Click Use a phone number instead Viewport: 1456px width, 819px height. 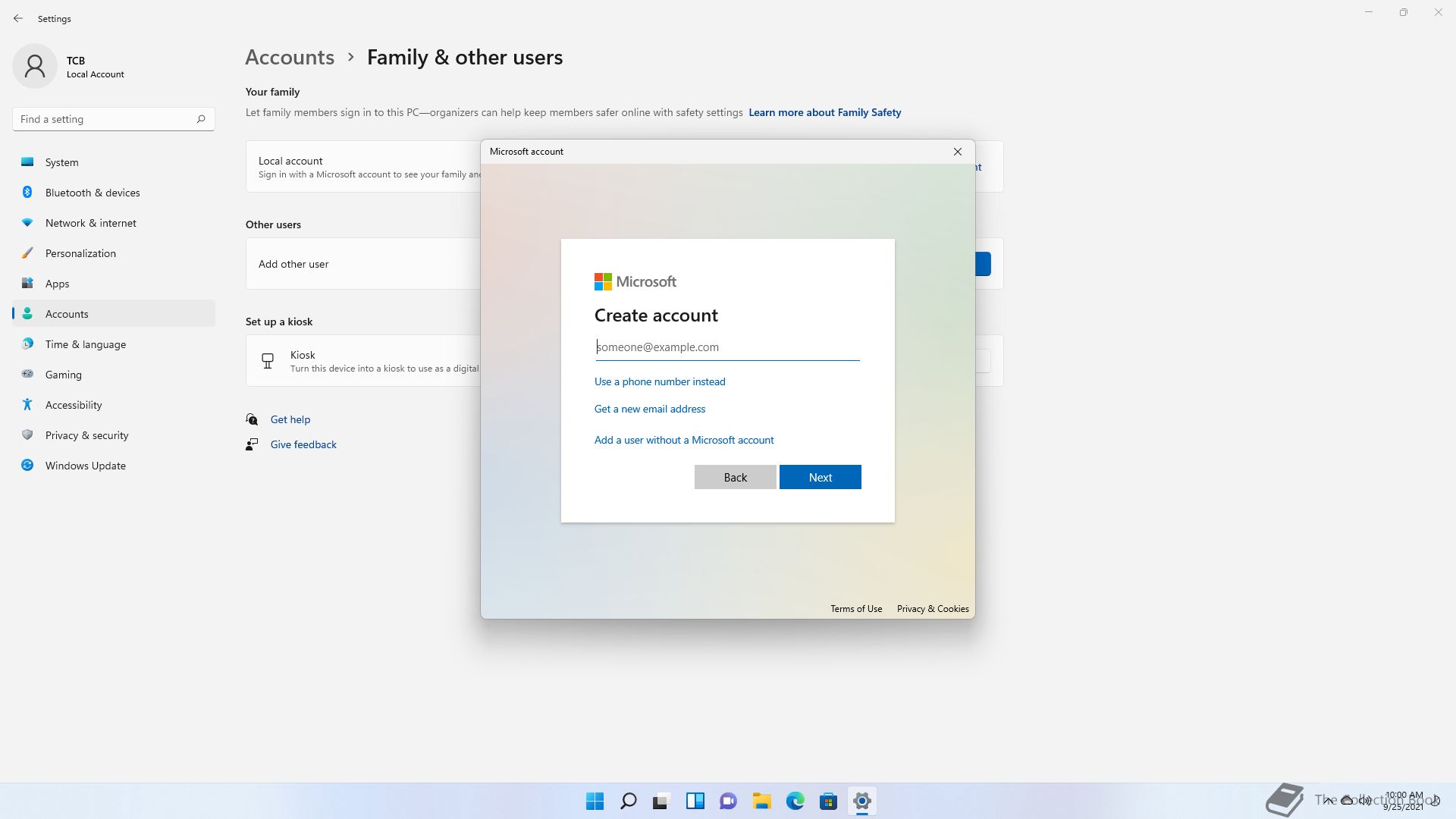tap(659, 381)
